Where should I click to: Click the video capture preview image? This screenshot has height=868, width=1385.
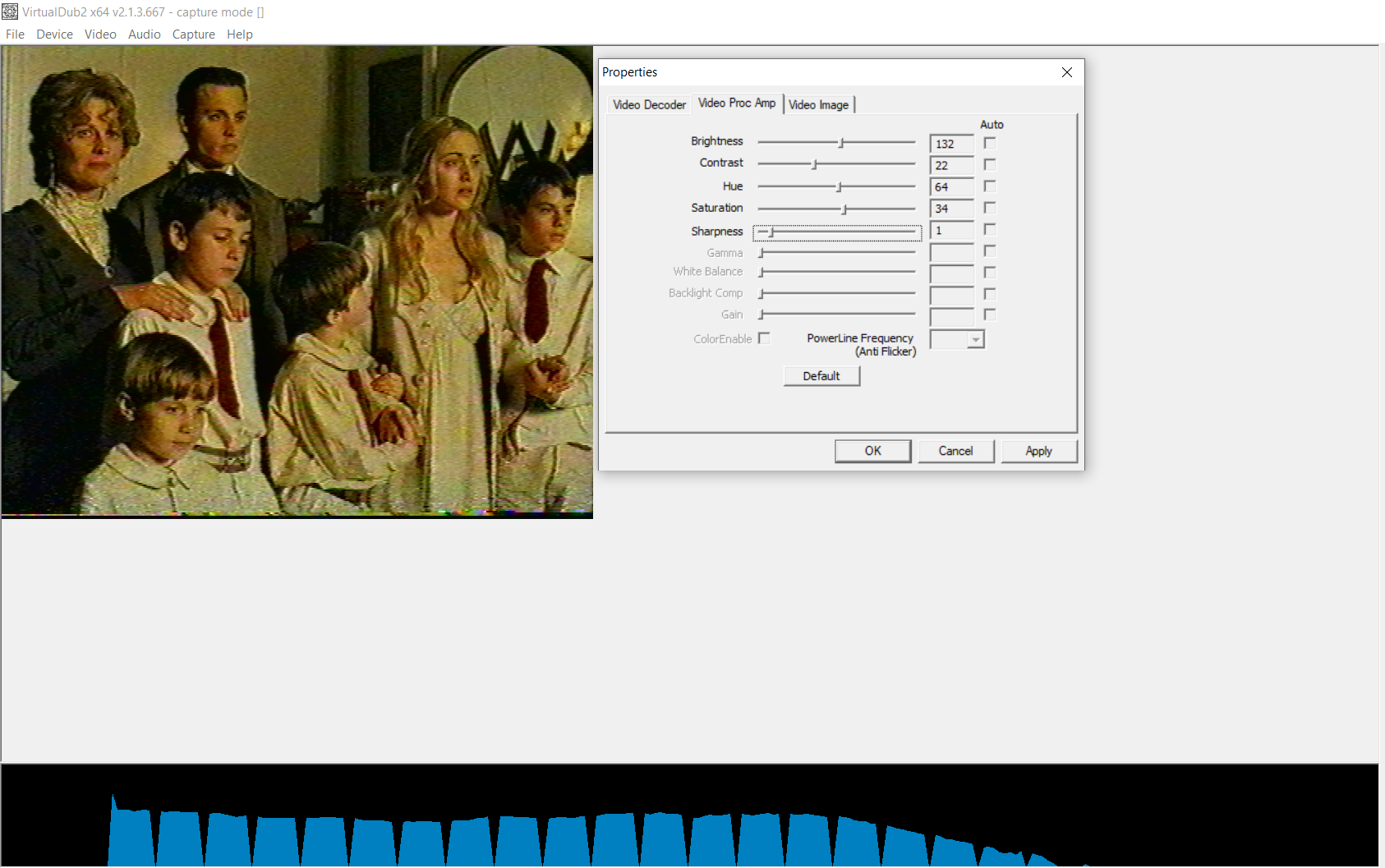297,282
